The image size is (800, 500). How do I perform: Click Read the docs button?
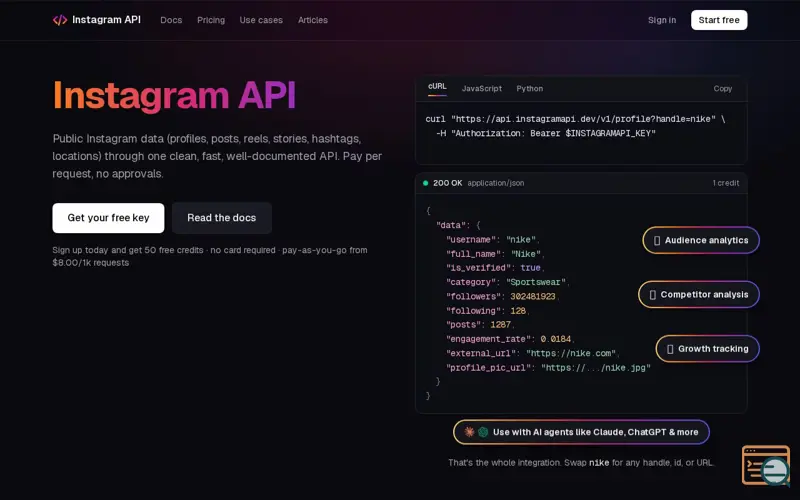(x=221, y=218)
